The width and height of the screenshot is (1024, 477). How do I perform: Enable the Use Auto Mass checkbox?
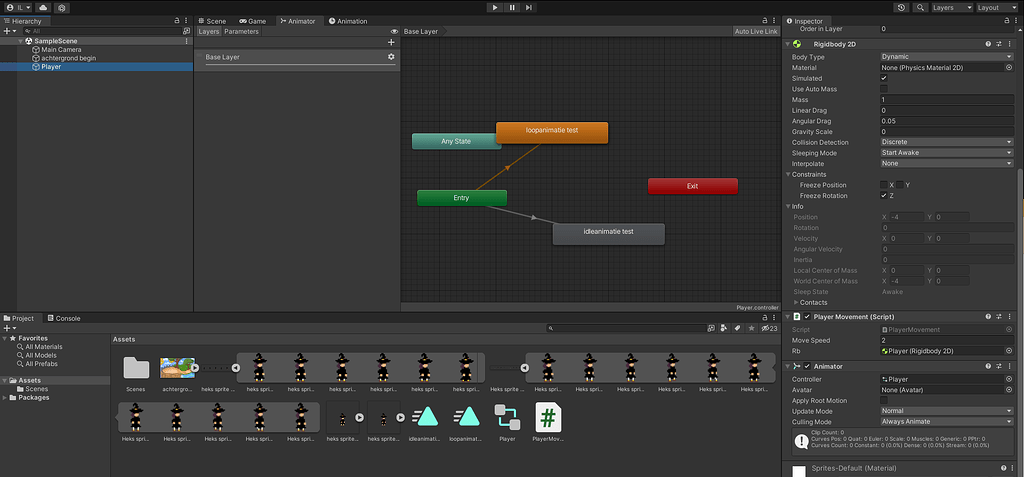coord(884,89)
